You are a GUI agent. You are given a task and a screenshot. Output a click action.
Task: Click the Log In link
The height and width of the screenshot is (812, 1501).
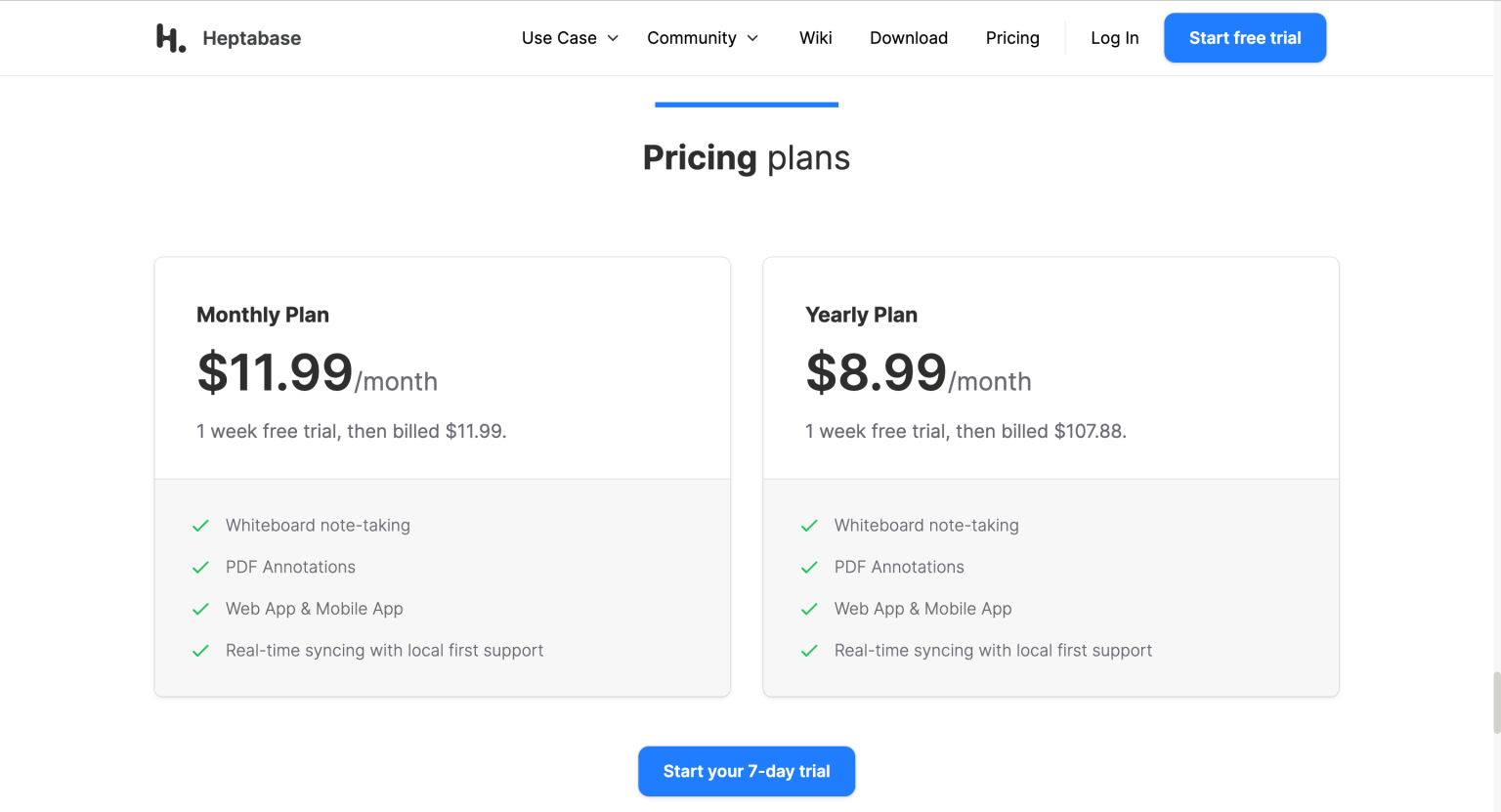1114,38
